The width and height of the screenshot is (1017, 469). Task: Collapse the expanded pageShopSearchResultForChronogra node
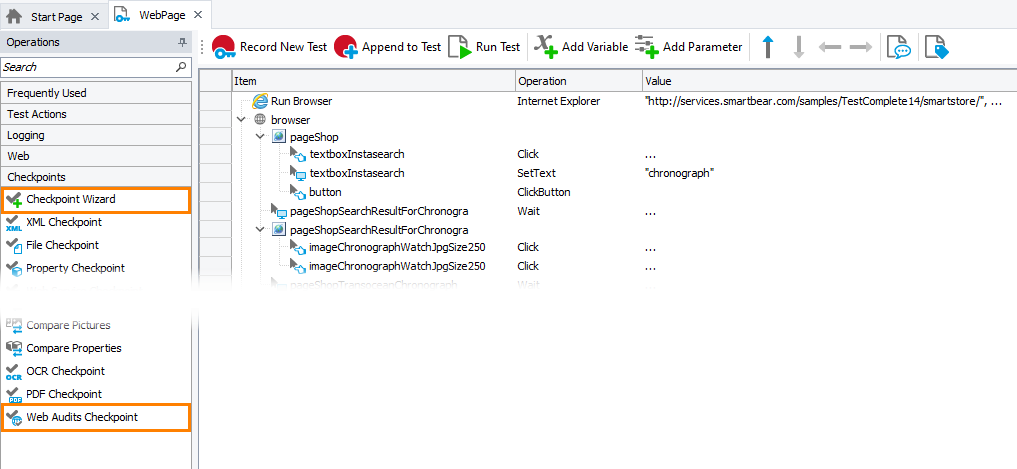click(260, 230)
